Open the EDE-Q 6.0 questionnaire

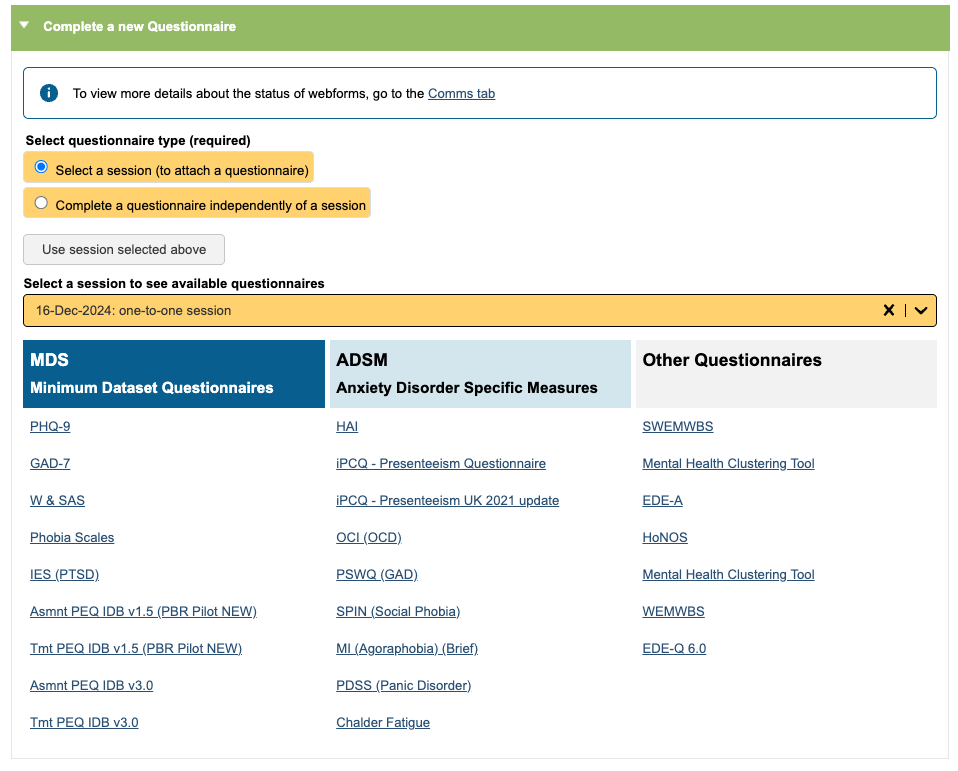[x=674, y=649]
